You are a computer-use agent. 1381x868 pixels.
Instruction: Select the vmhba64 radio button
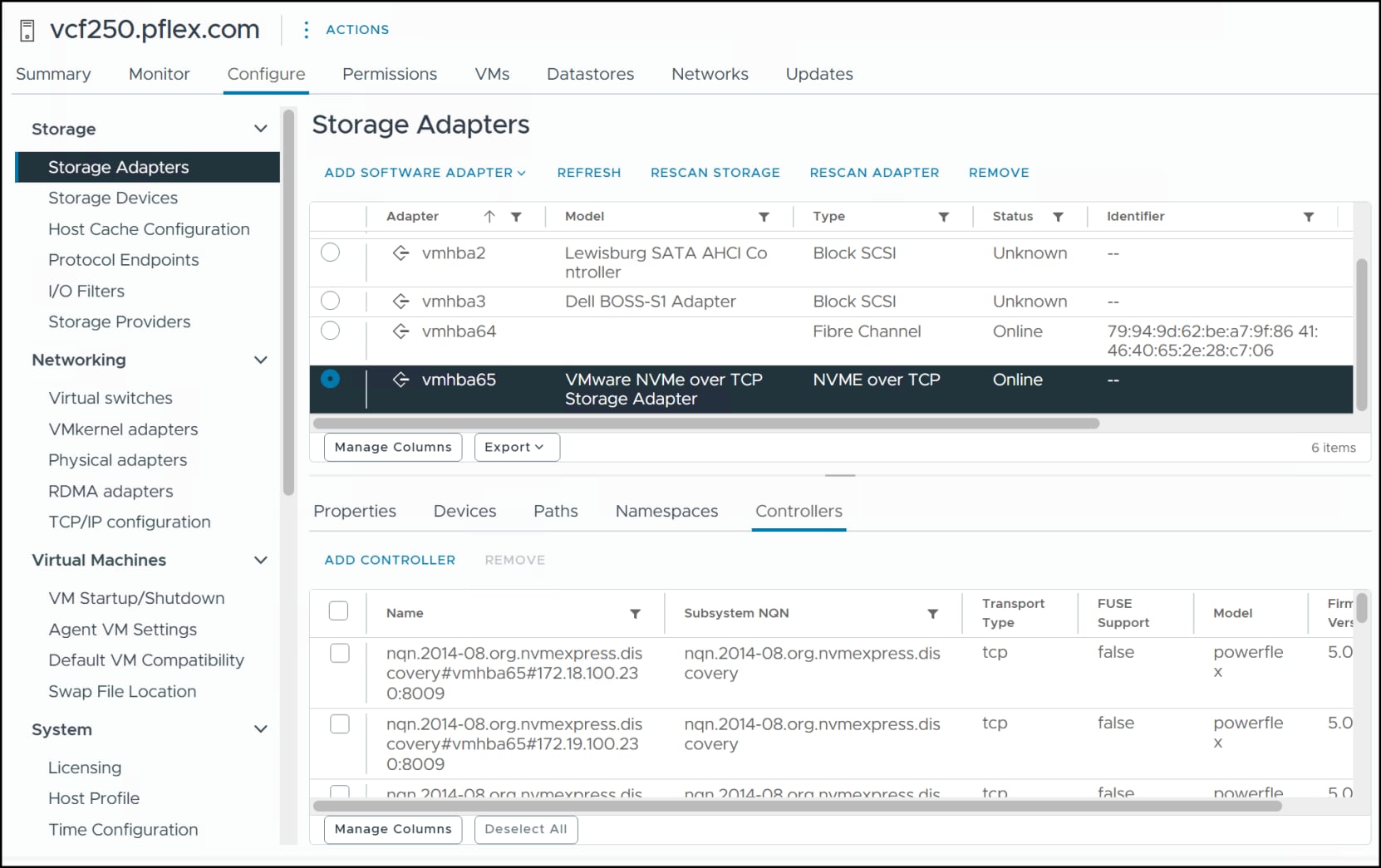coord(331,331)
